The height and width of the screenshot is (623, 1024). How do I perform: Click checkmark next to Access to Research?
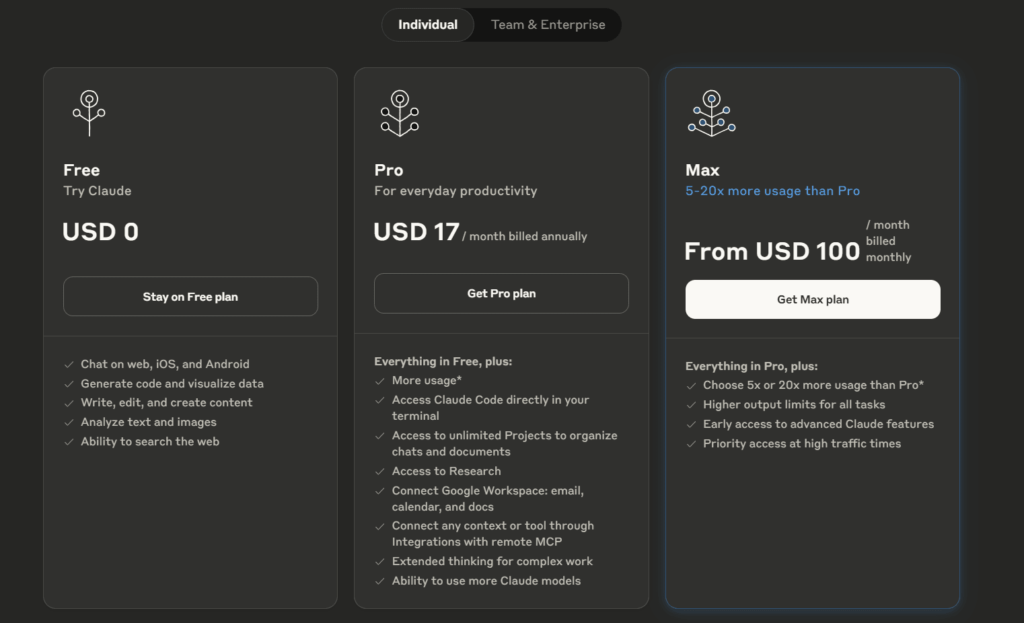(379, 471)
